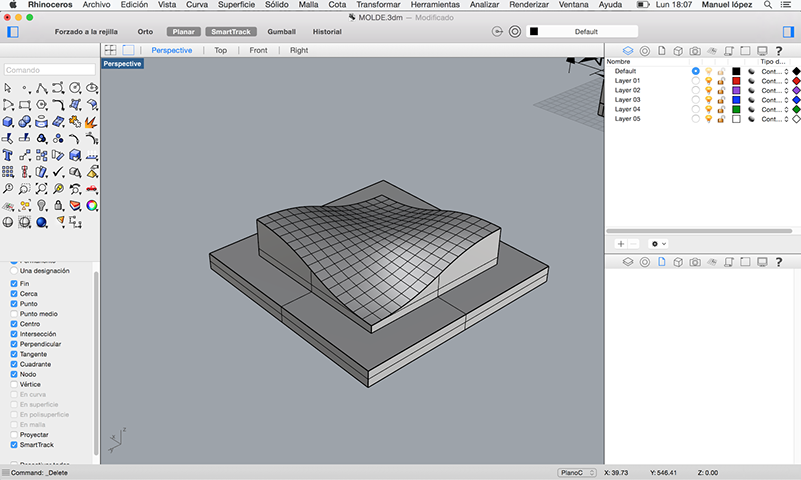Uncheck the SmartTrack checkbox
The height and width of the screenshot is (480, 801).
pos(14,445)
